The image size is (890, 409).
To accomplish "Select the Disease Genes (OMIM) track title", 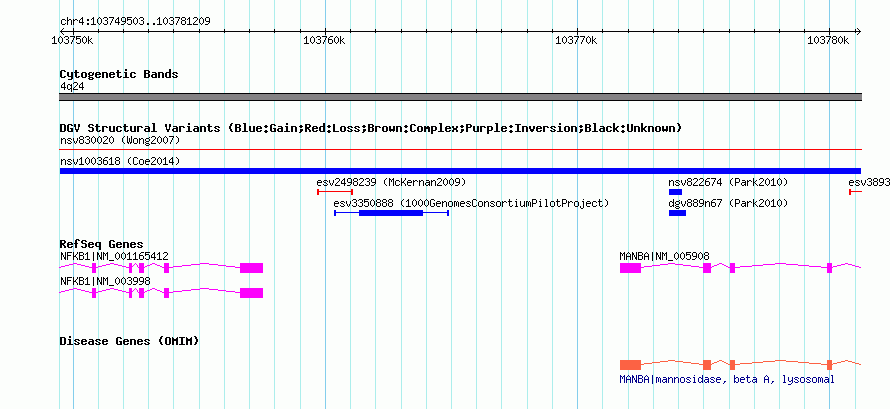I will (x=129, y=341).
